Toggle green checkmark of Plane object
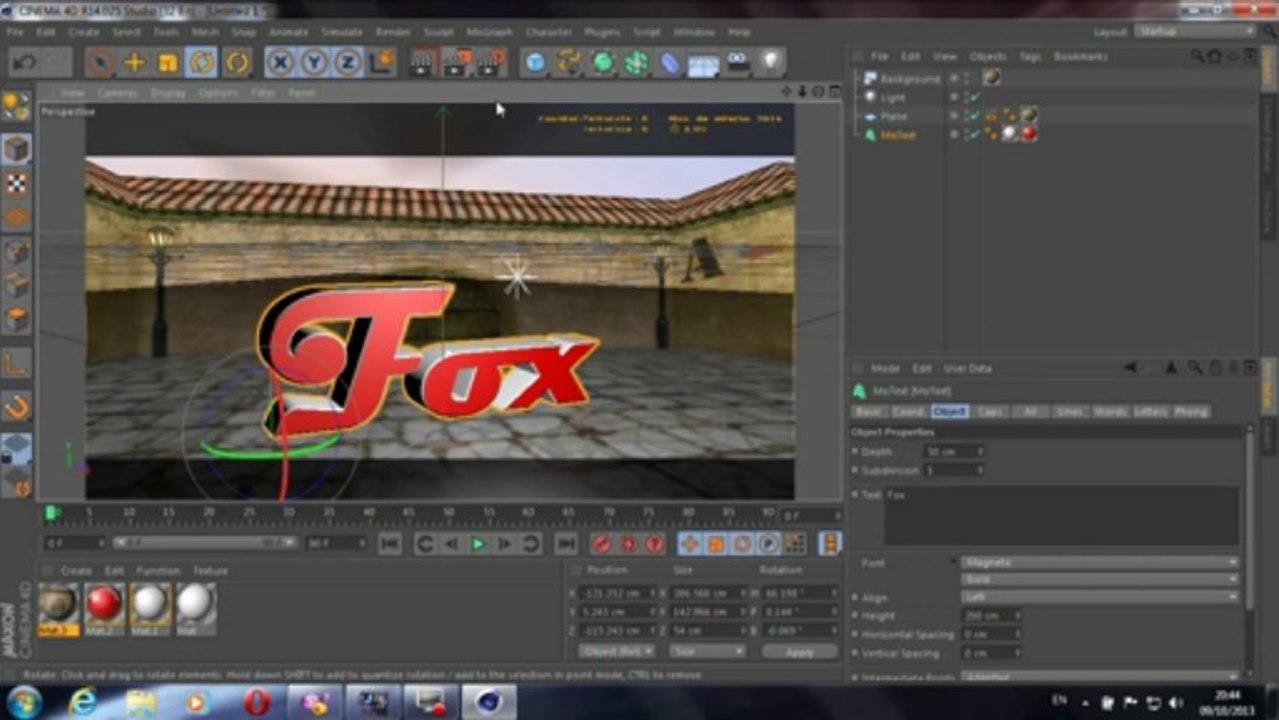 [974, 116]
